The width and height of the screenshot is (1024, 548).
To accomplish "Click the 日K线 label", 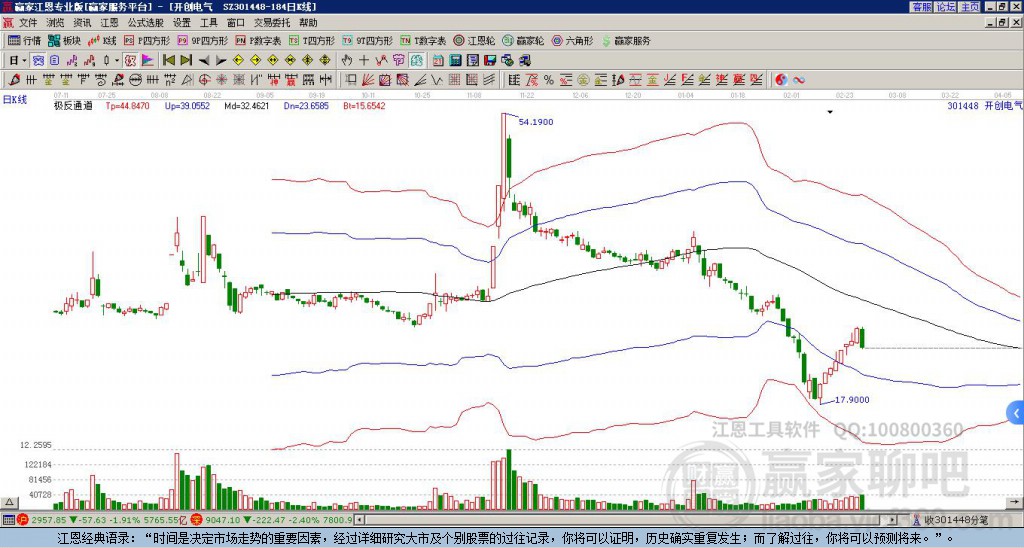I will click(15, 100).
